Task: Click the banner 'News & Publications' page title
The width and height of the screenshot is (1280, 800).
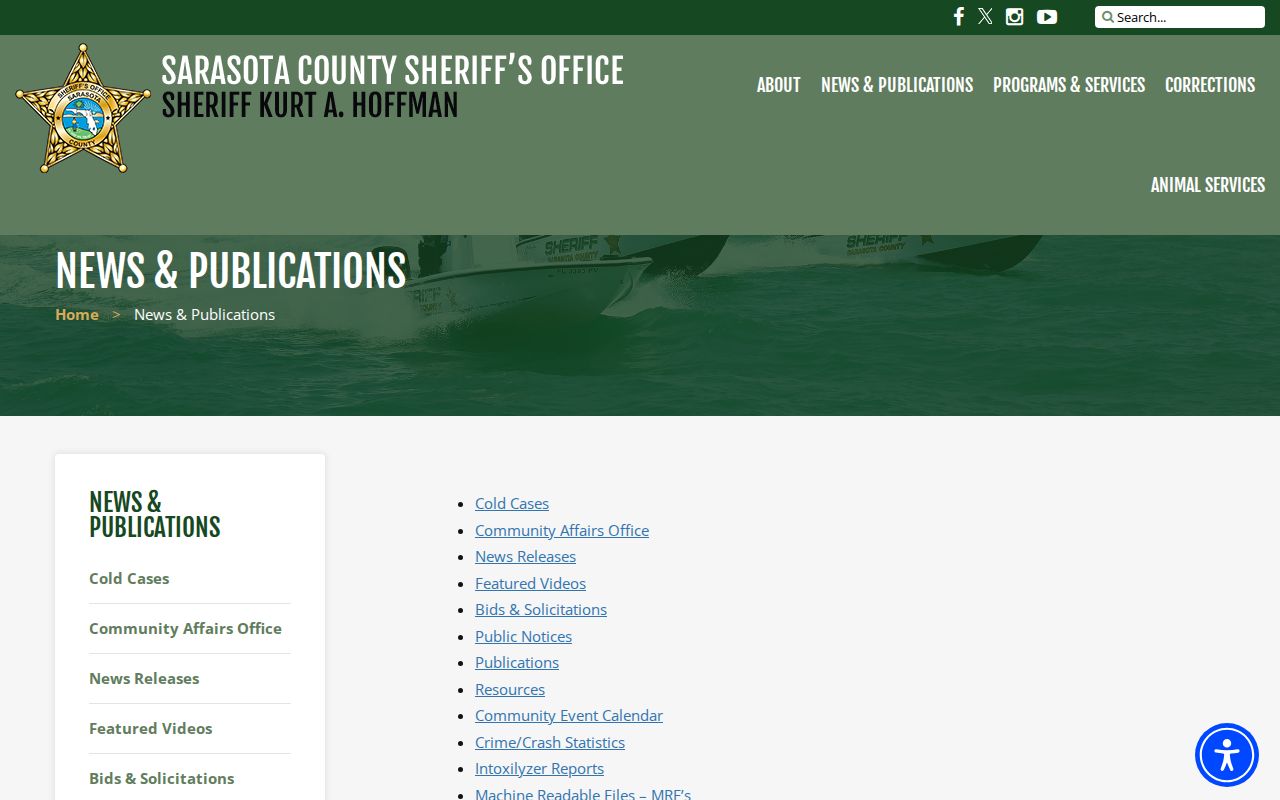Action: tap(231, 270)
